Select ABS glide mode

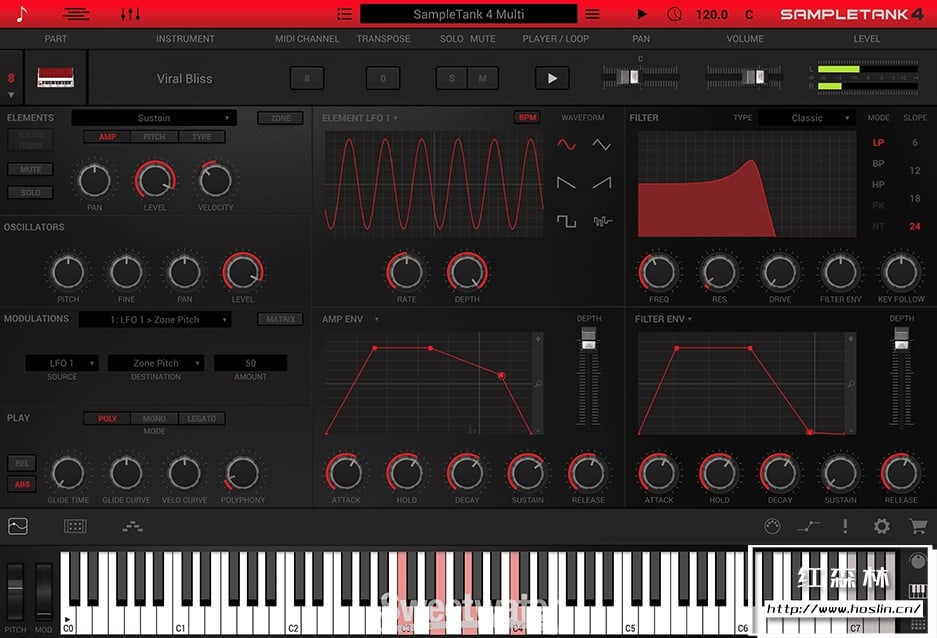click(x=22, y=484)
